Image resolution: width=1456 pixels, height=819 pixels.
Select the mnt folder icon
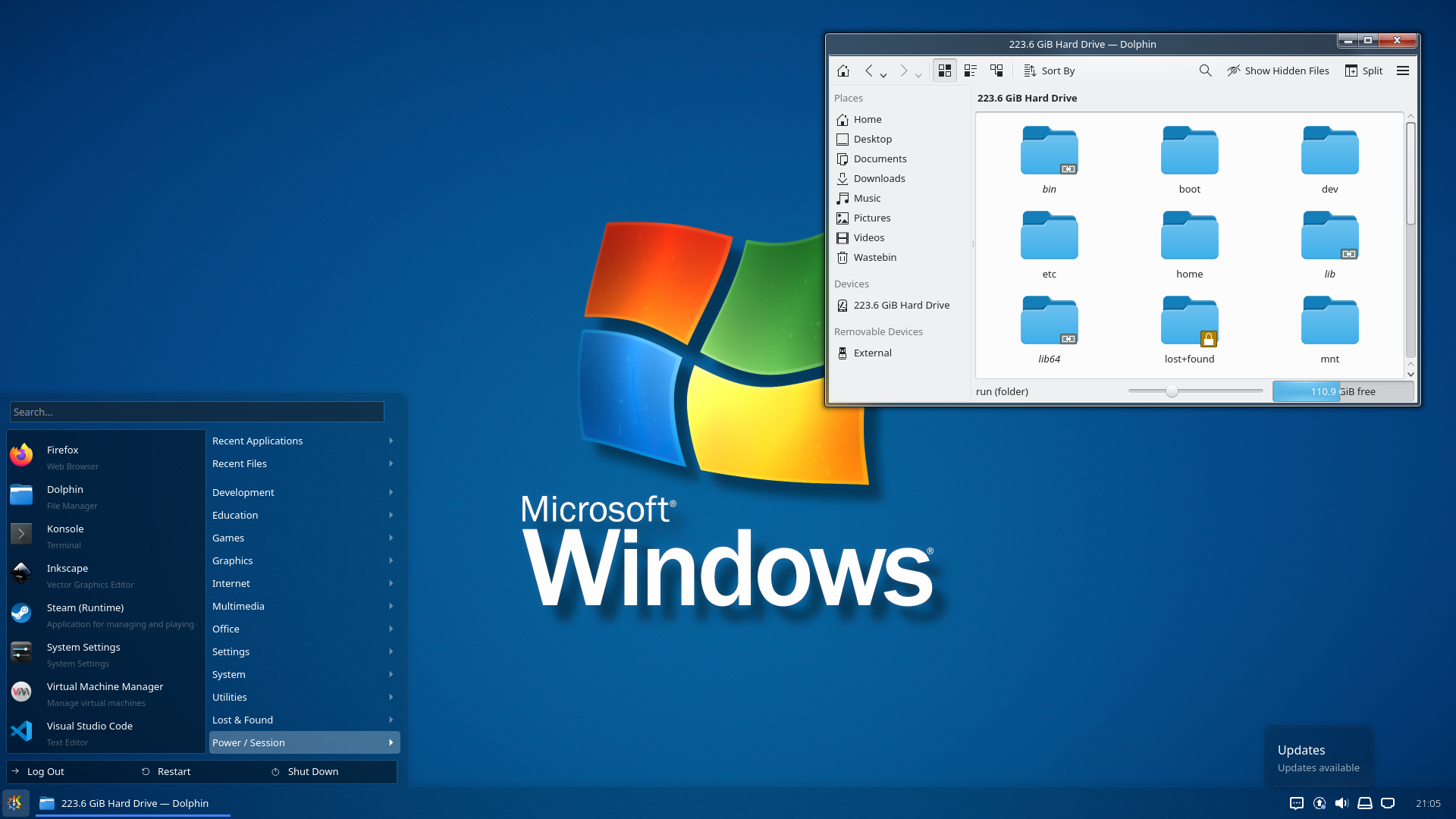pyautogui.click(x=1330, y=320)
